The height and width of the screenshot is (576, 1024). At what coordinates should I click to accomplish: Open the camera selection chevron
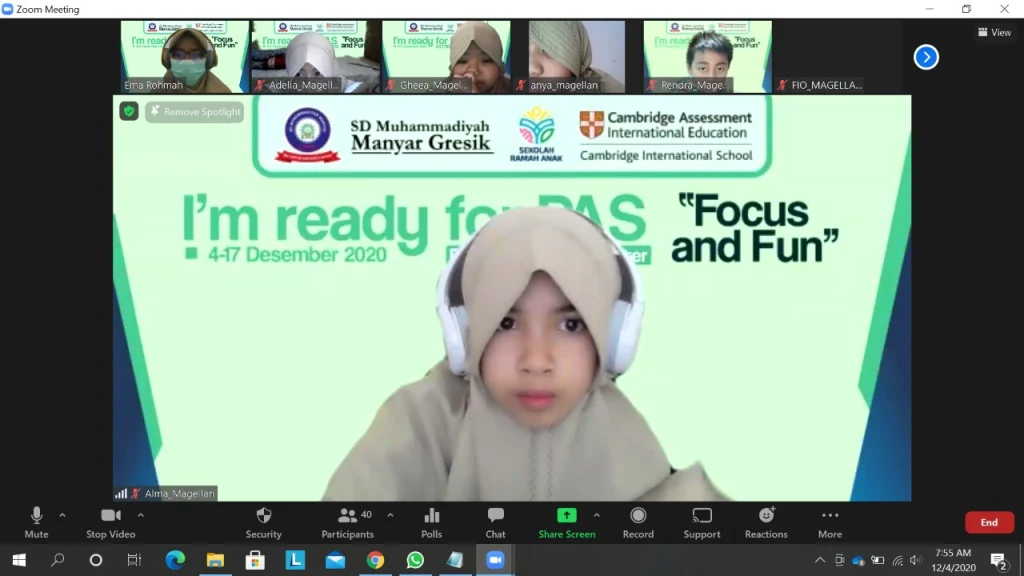click(x=140, y=517)
